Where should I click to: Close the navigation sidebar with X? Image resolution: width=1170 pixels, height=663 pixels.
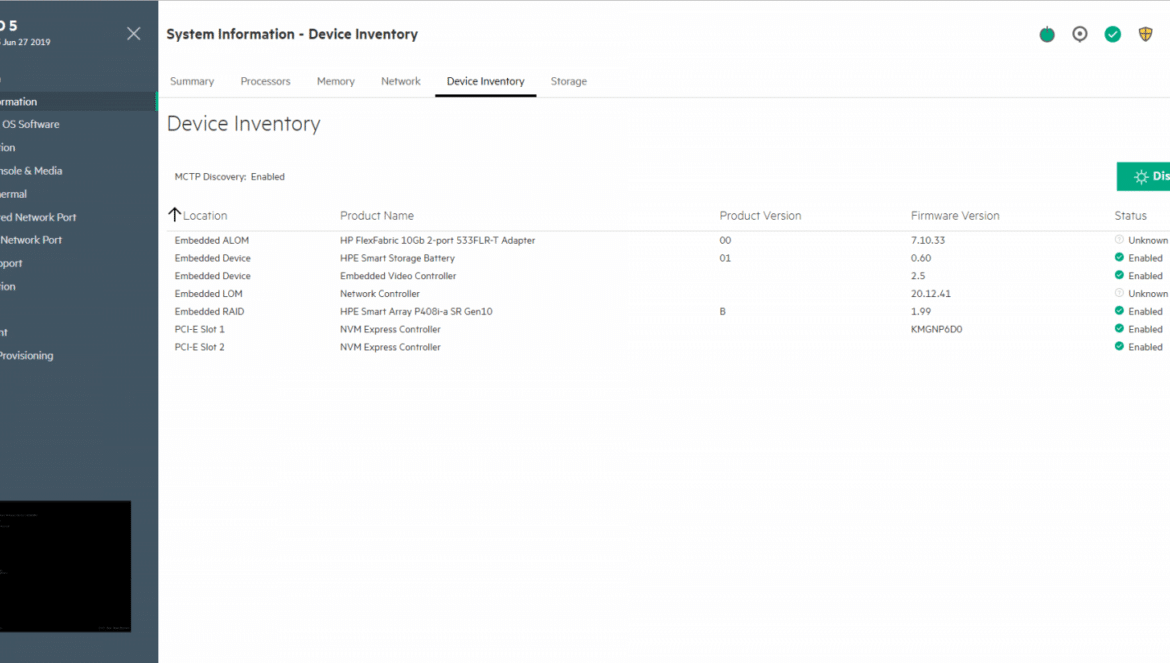coord(134,34)
